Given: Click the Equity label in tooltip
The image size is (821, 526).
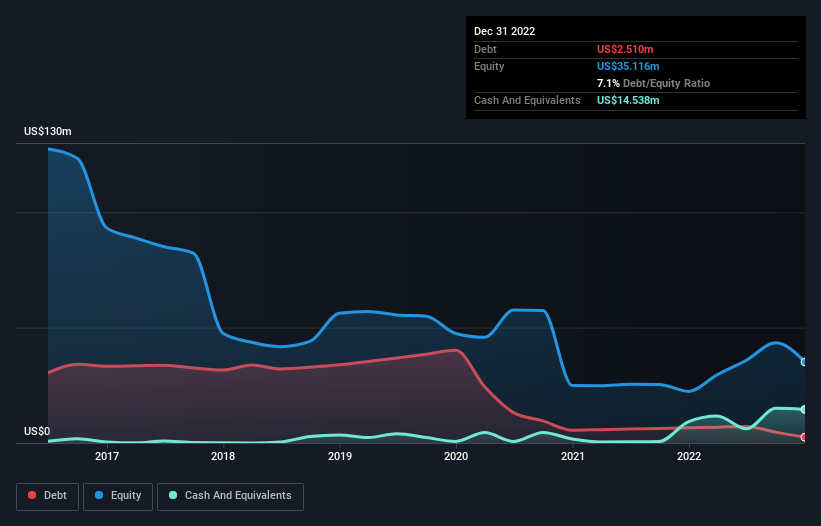Looking at the screenshot, I should 489,66.
